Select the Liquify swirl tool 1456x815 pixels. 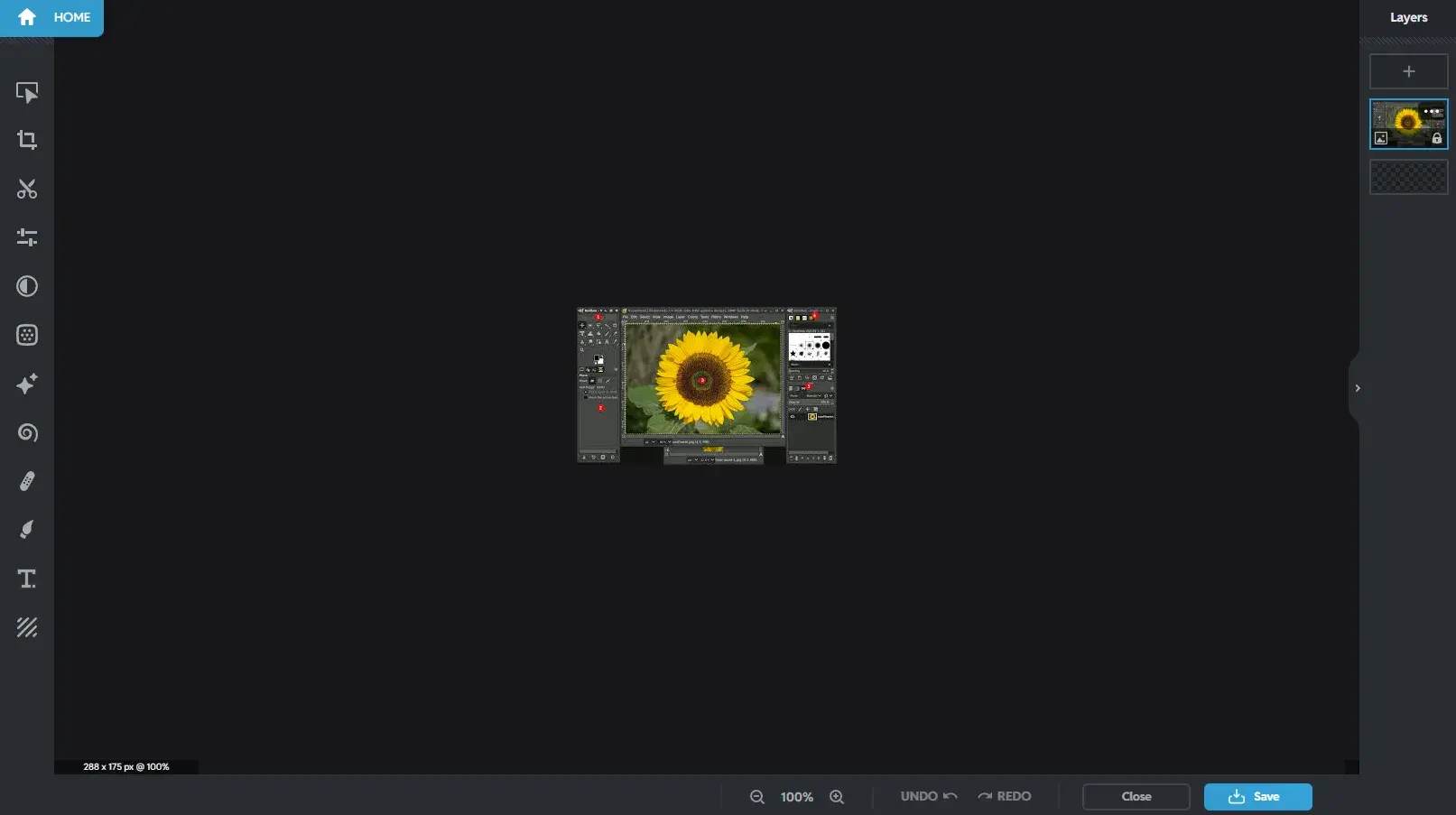[x=27, y=432]
